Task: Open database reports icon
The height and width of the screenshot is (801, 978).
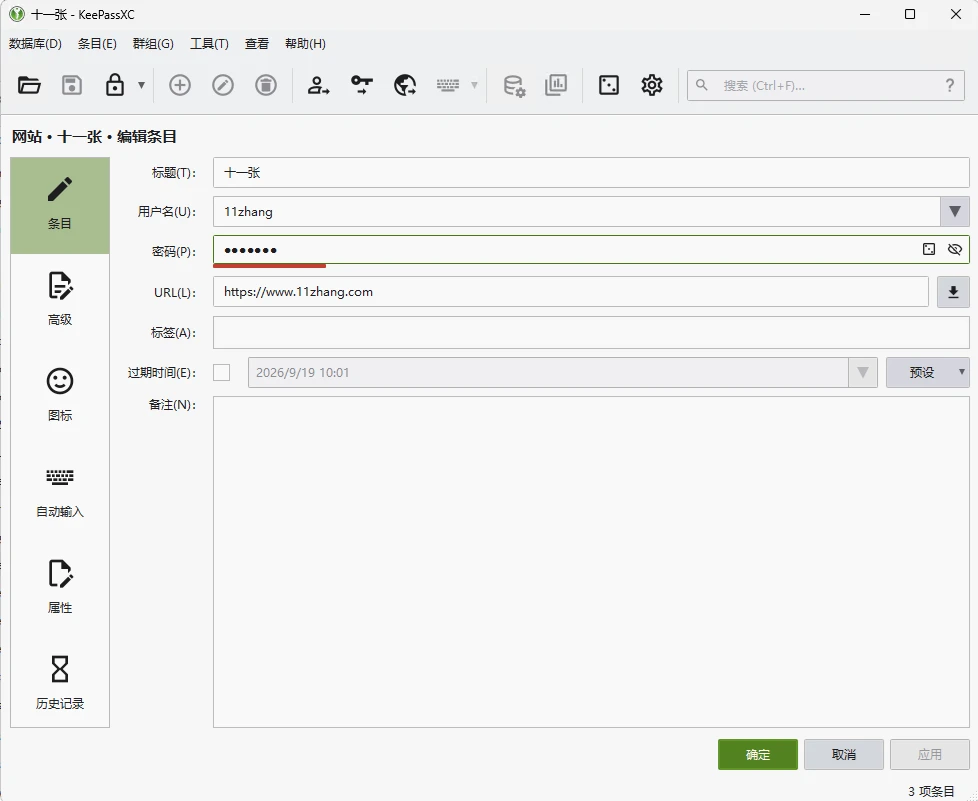Action: [556, 85]
